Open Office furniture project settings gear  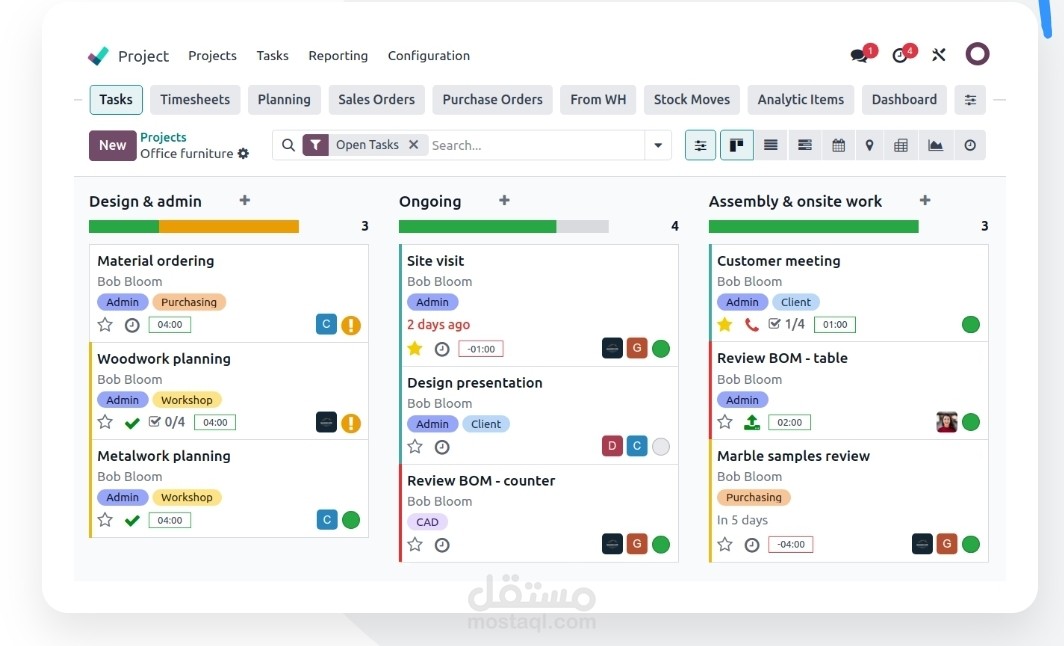pyautogui.click(x=243, y=154)
